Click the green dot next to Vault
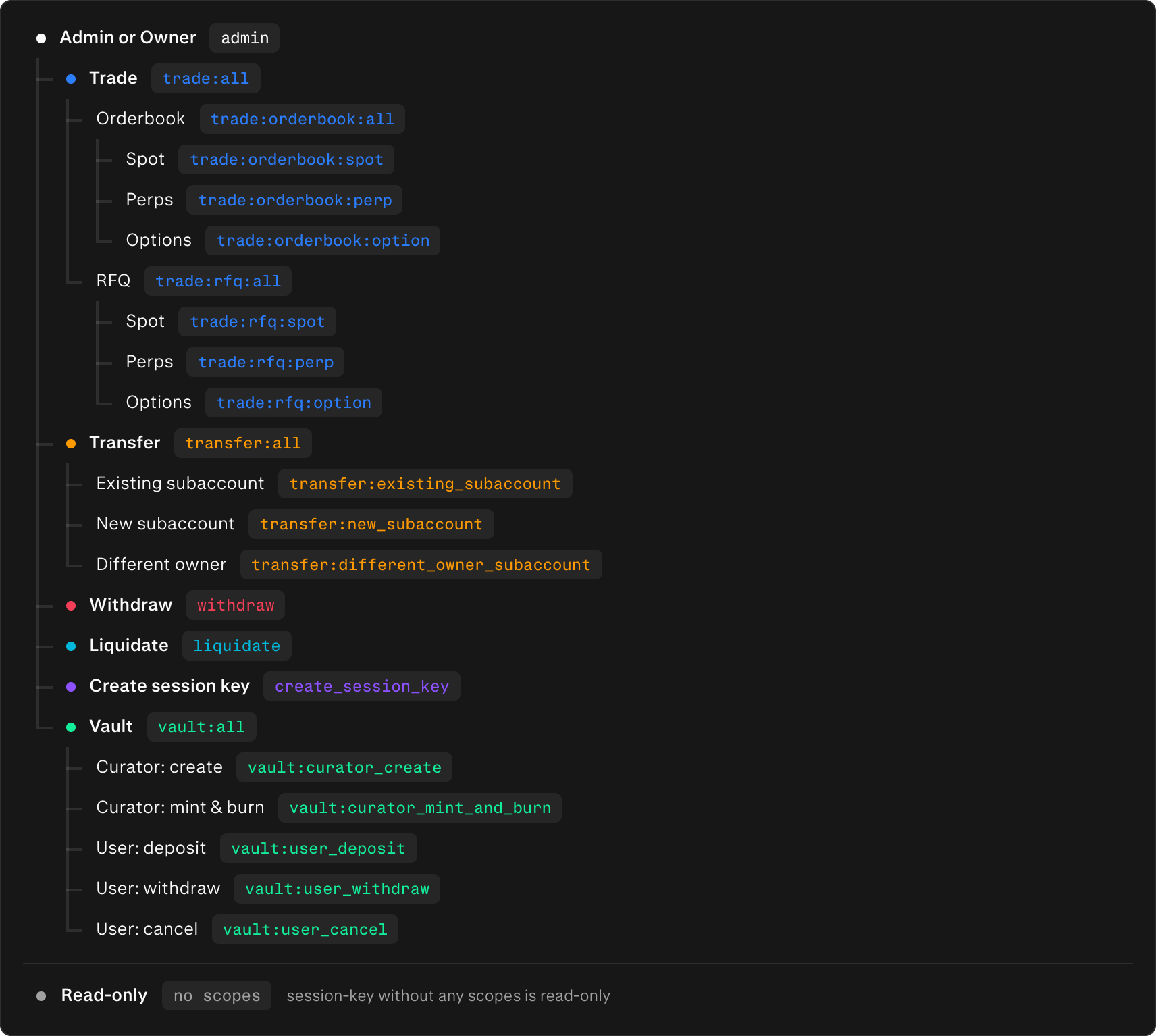The height and width of the screenshot is (1036, 1156). (x=71, y=727)
